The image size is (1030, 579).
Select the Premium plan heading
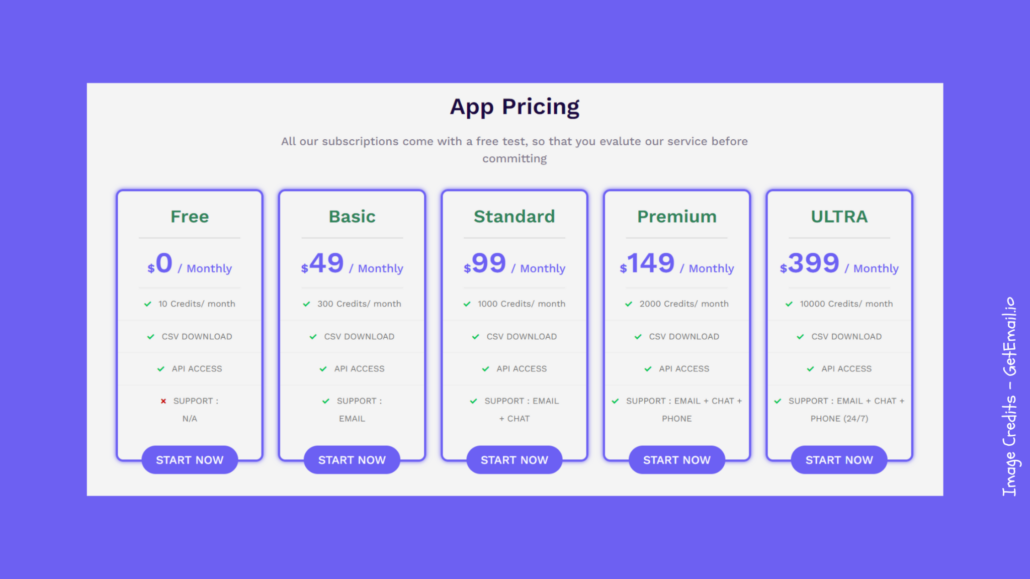tap(677, 216)
